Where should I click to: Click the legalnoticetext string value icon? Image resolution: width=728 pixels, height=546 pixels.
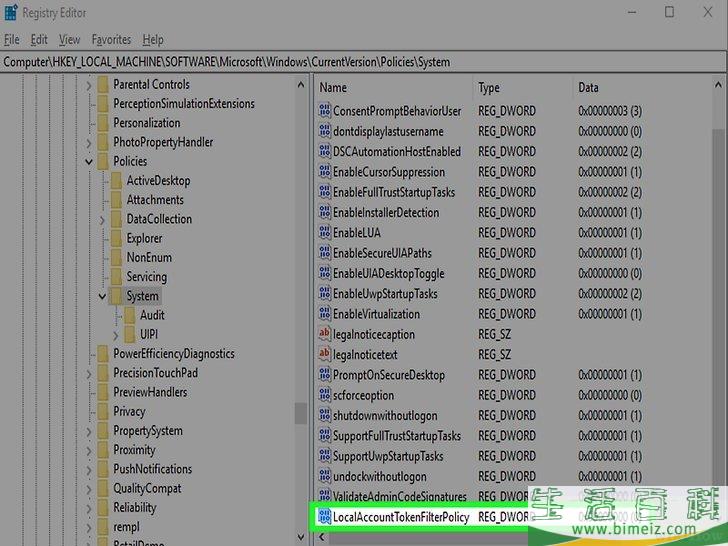(324, 354)
